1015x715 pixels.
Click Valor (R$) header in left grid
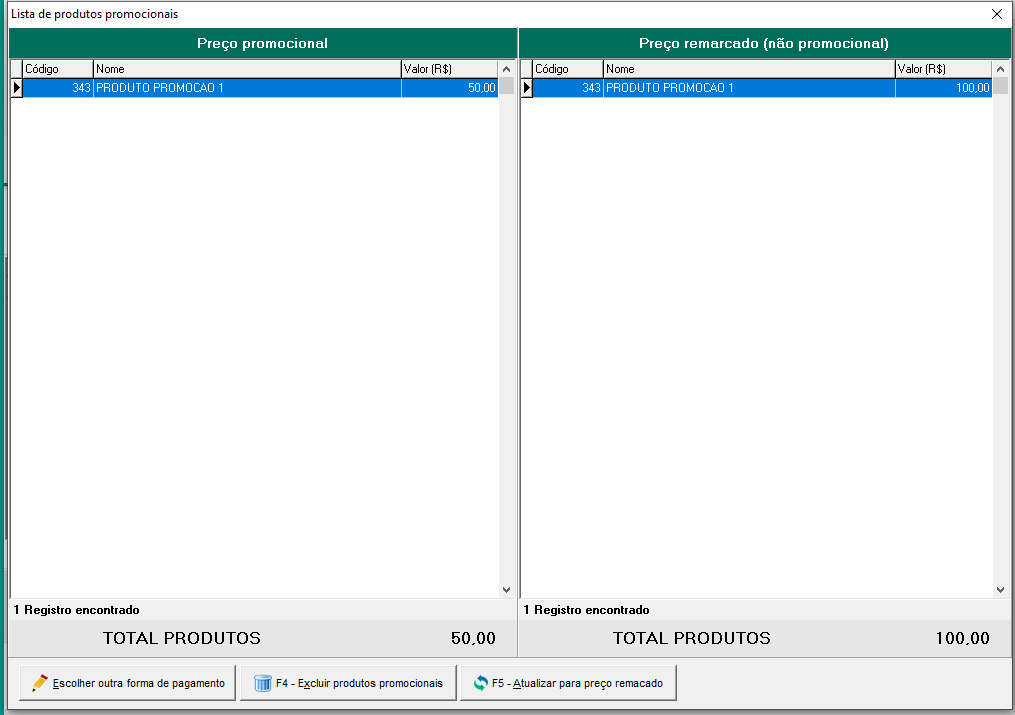coord(448,69)
